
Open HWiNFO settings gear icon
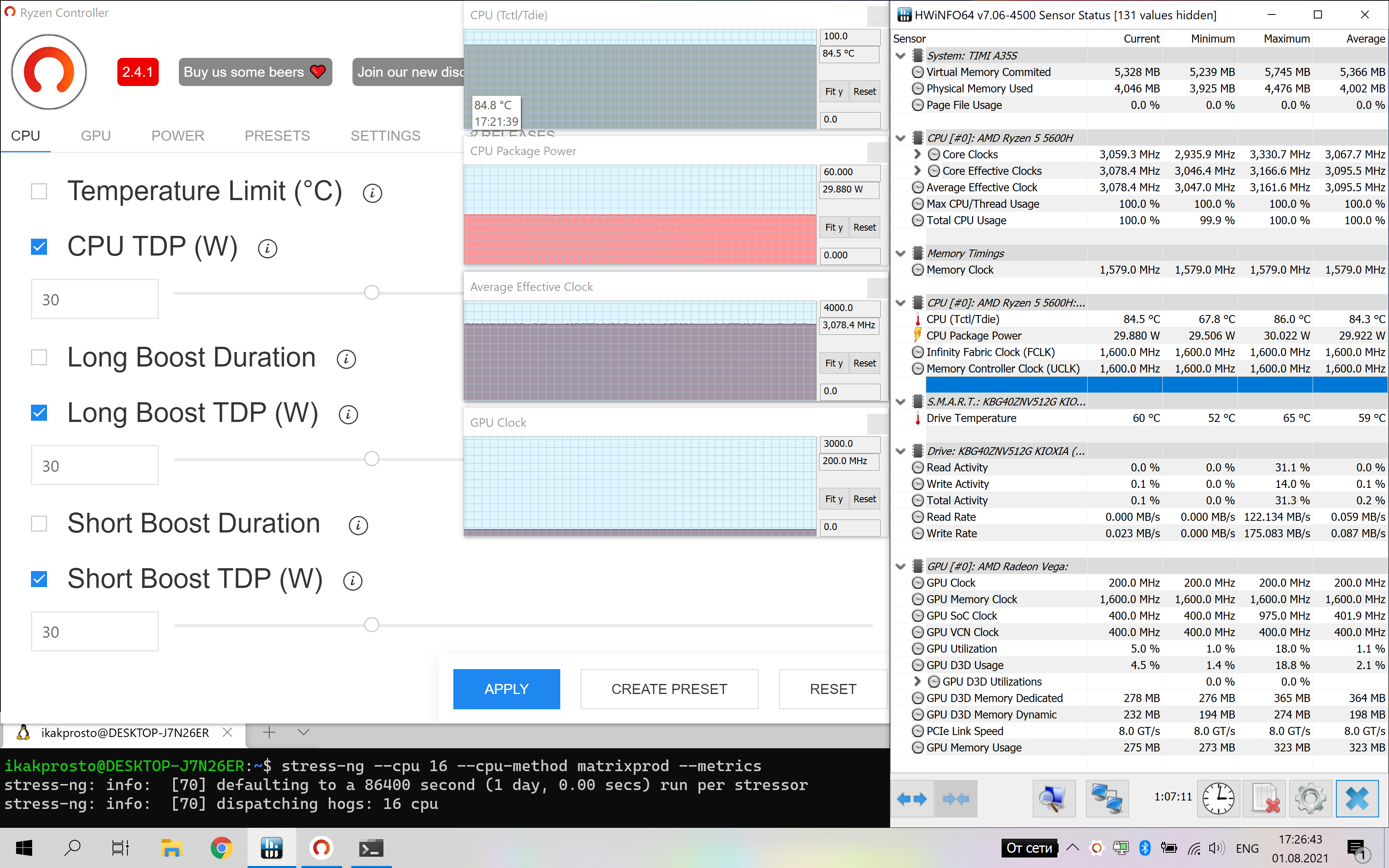[x=1310, y=798]
